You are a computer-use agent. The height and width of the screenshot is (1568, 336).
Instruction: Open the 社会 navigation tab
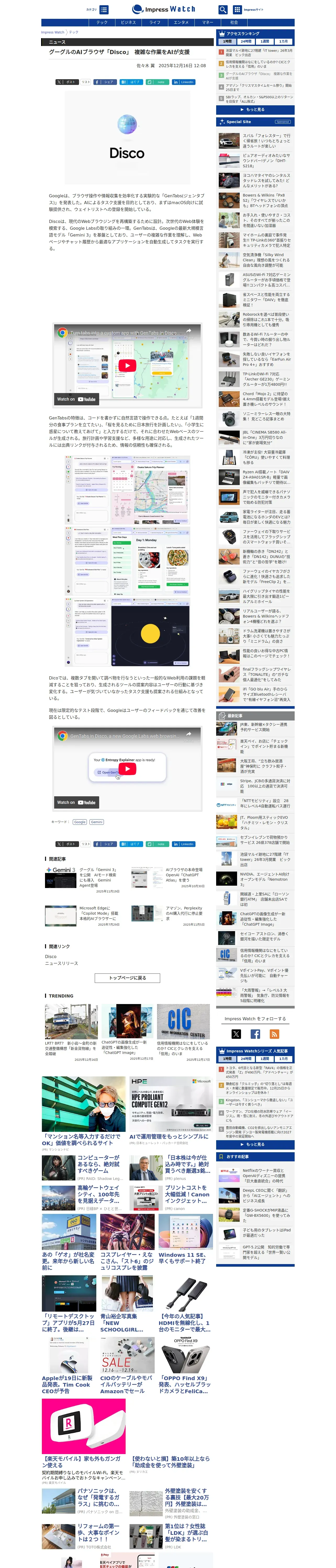tap(234, 22)
